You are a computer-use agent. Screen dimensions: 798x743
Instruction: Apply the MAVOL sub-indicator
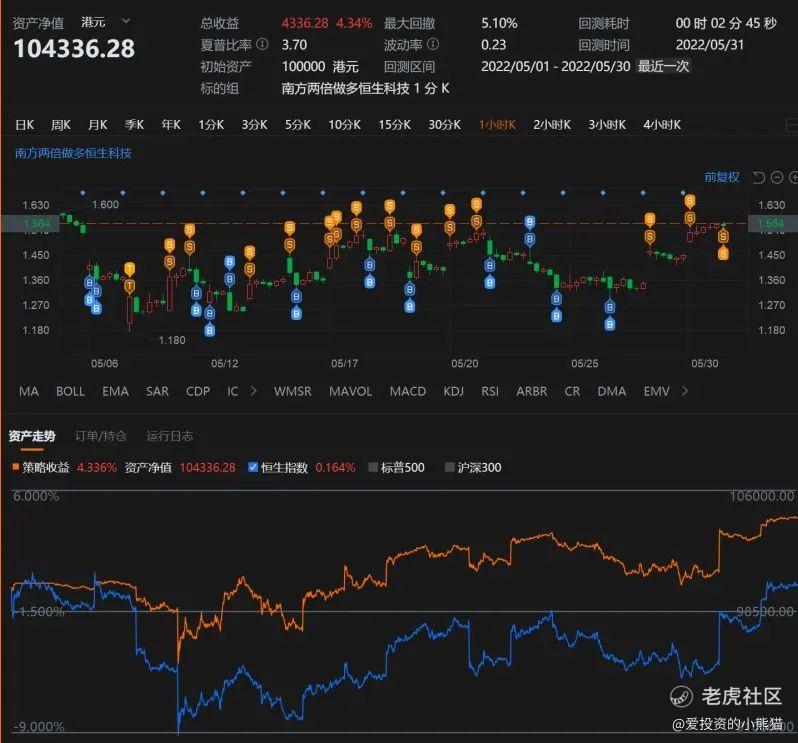pos(351,391)
